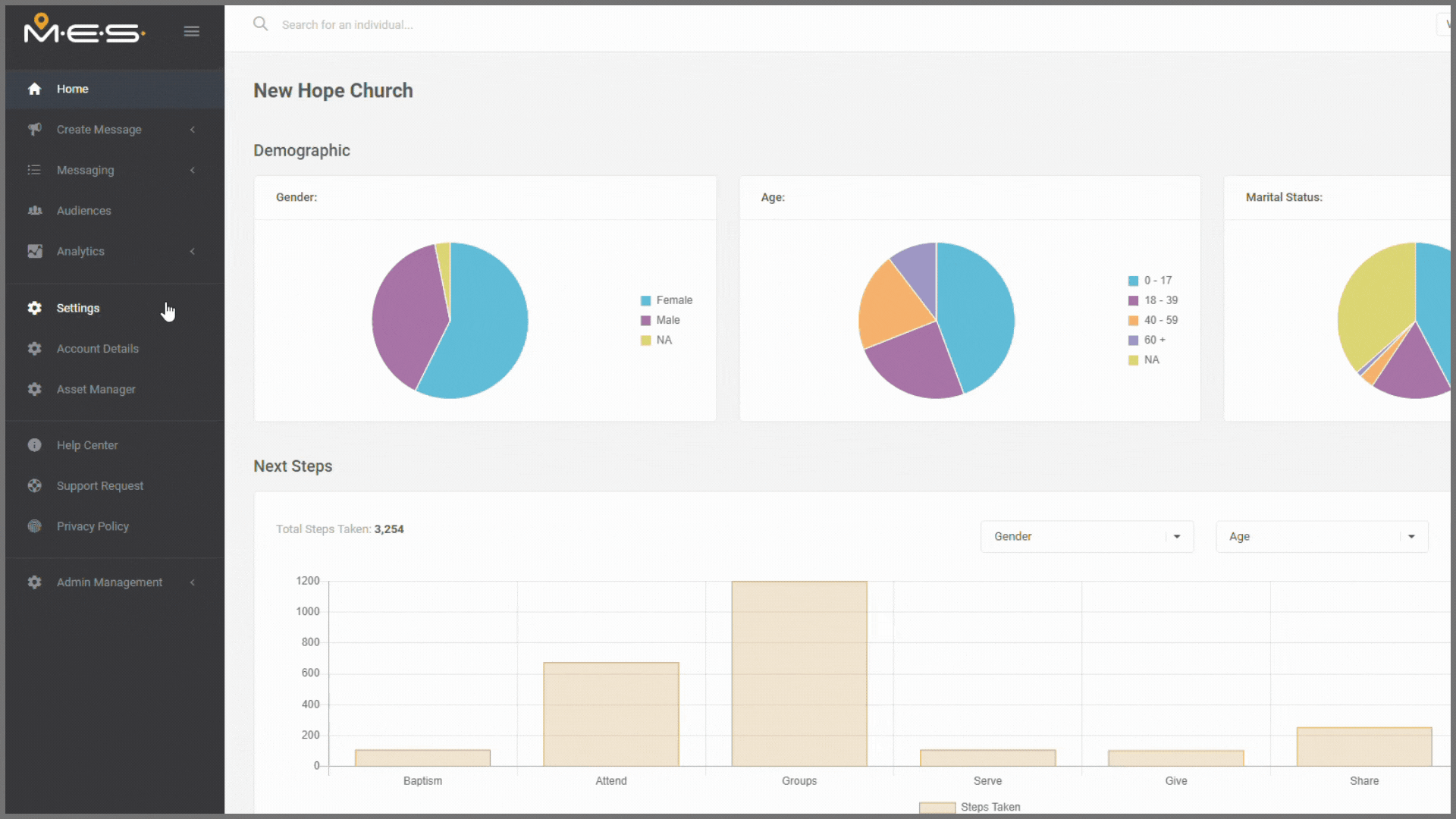Click the Support Request lifebuoy icon

point(34,485)
